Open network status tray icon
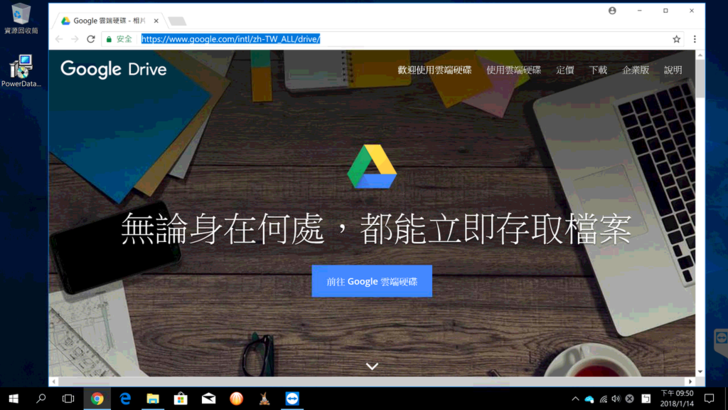728x410 pixels. pos(603,399)
